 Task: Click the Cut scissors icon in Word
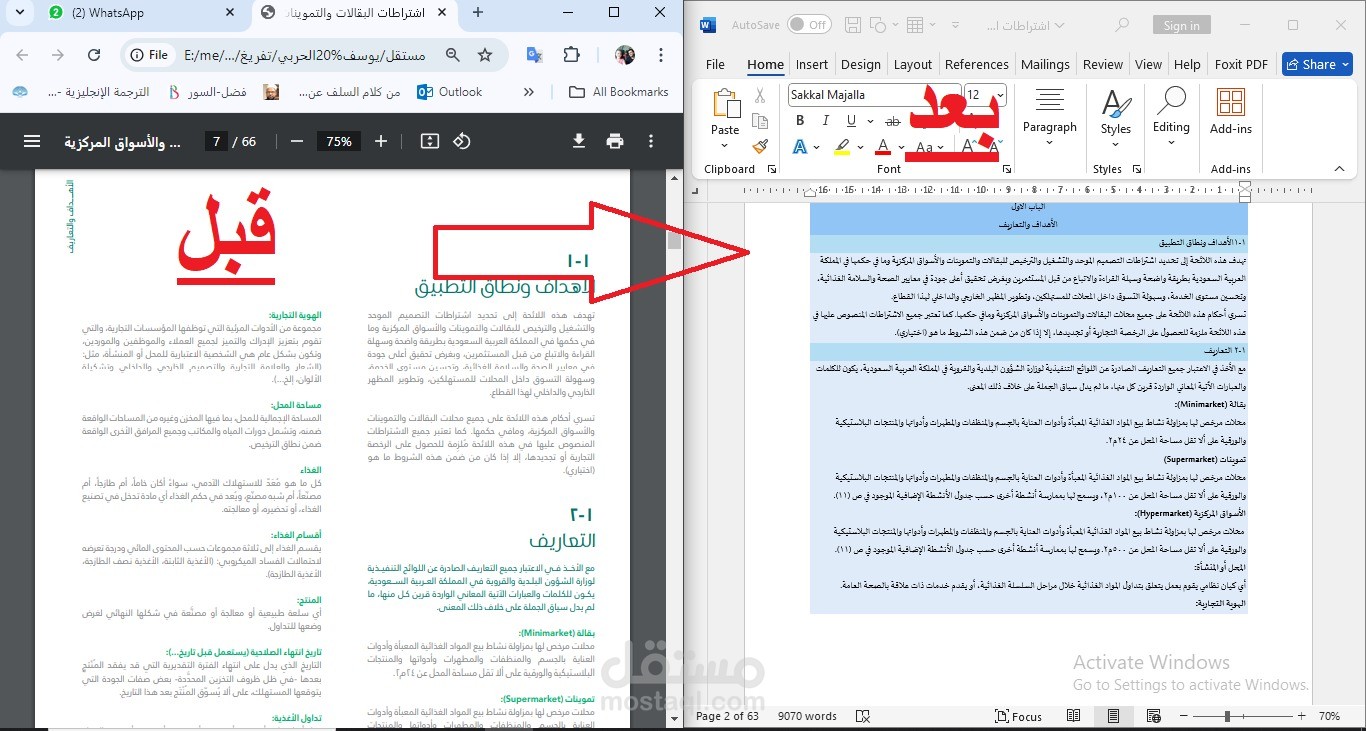click(760, 95)
